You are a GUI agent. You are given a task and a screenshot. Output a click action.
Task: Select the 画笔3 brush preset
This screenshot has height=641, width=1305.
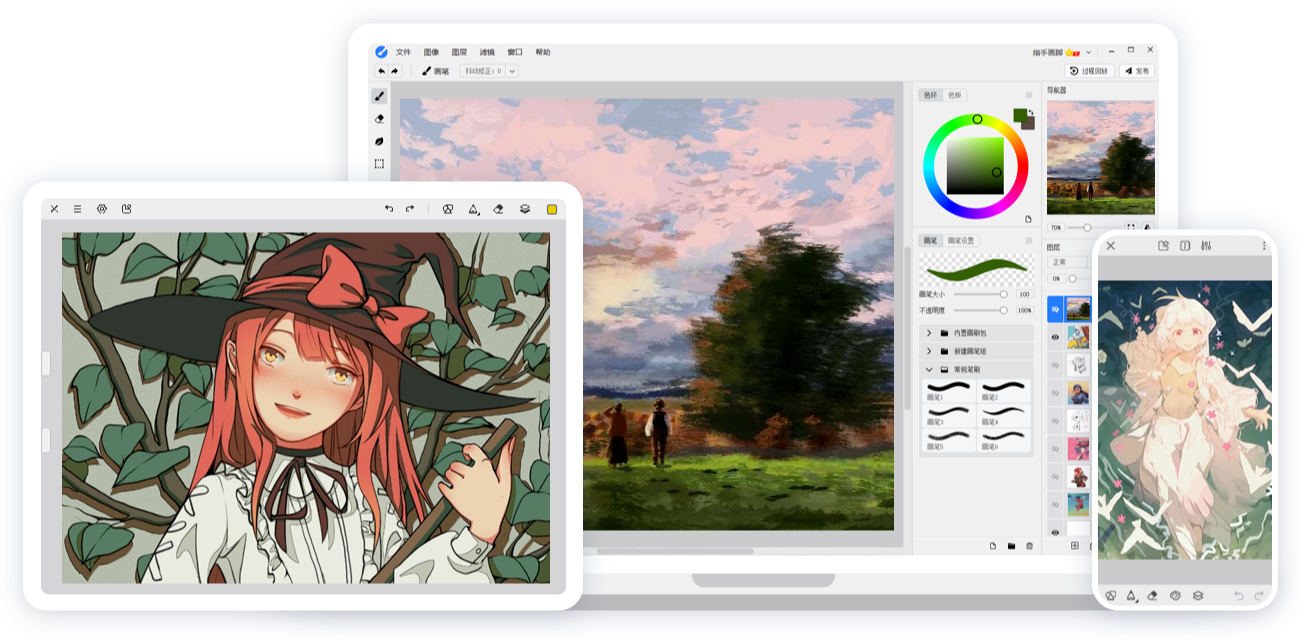[947, 412]
